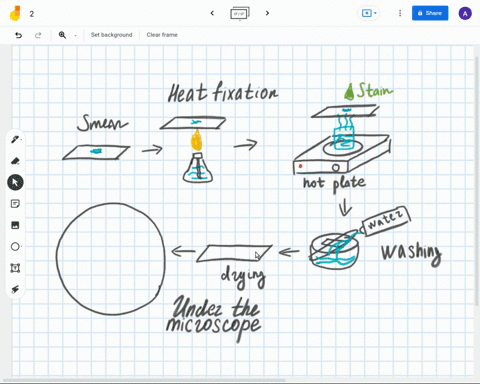
Task: Click the jam title "2"
Action: click(32, 14)
